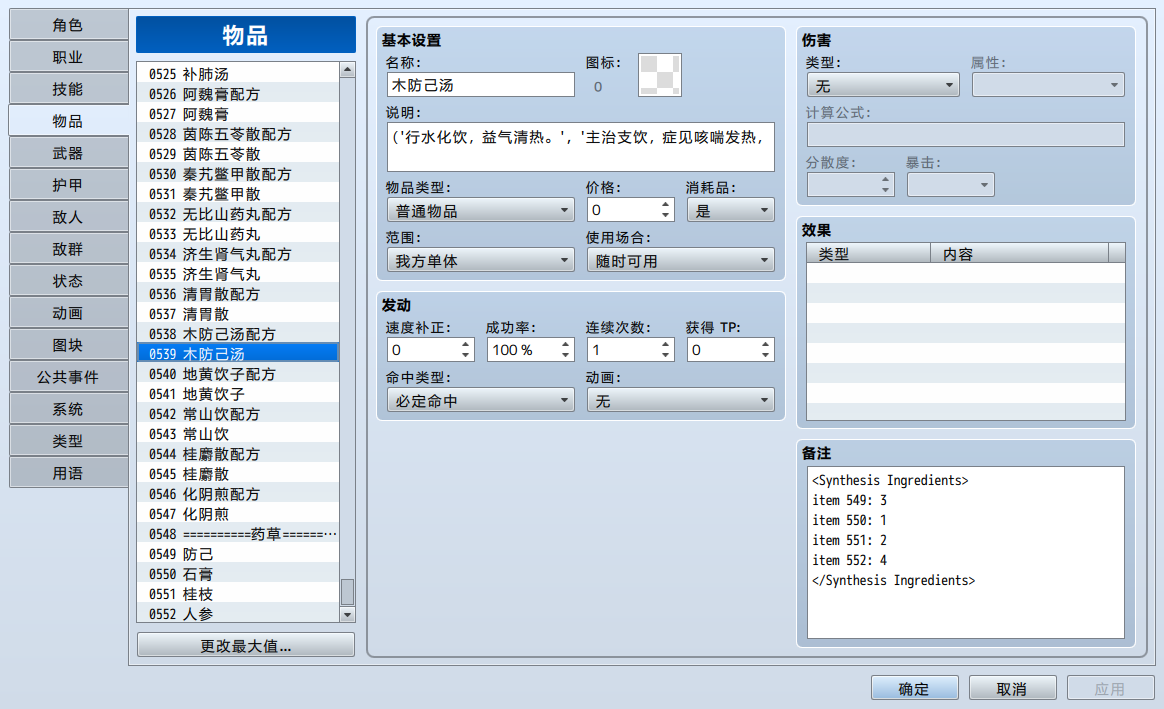Click the 速度补正 value field
Screen dimensions: 1164x709
coord(431,350)
